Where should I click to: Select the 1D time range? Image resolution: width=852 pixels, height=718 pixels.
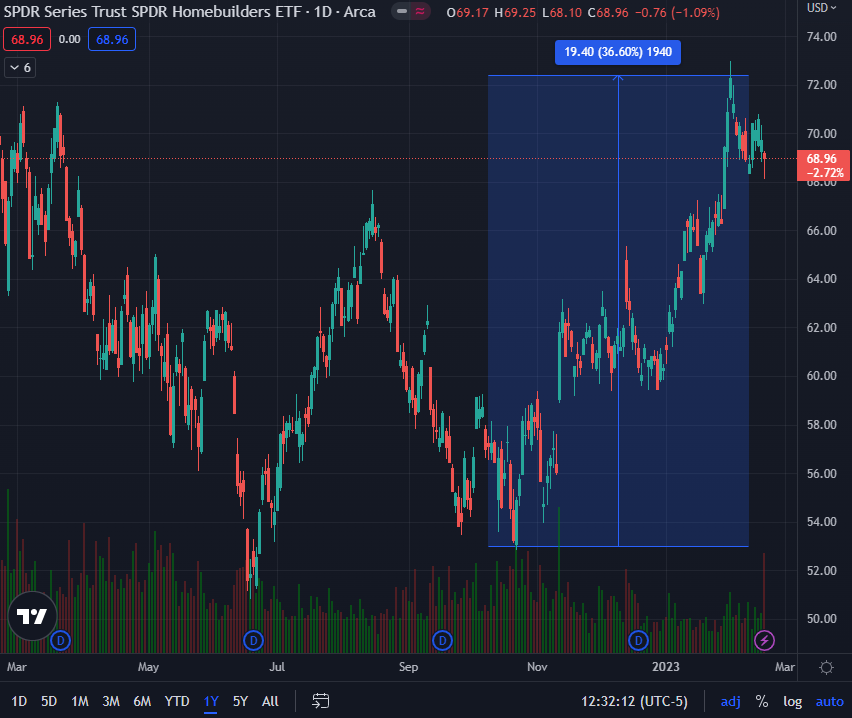pos(19,701)
